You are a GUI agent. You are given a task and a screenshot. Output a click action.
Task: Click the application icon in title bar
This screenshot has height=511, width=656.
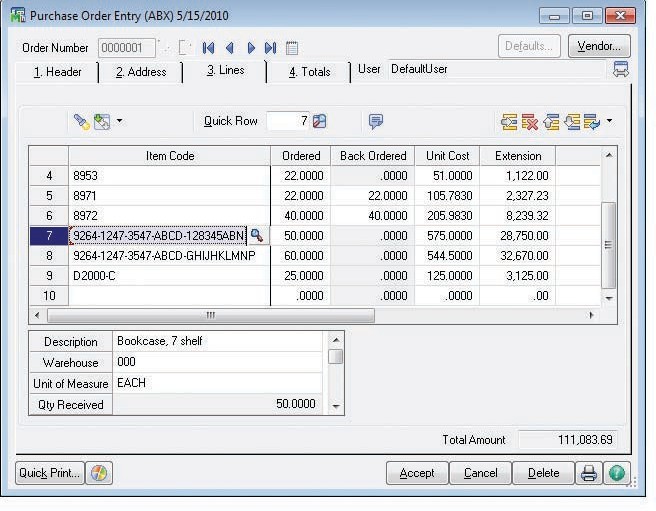pyautogui.click(x=18, y=15)
